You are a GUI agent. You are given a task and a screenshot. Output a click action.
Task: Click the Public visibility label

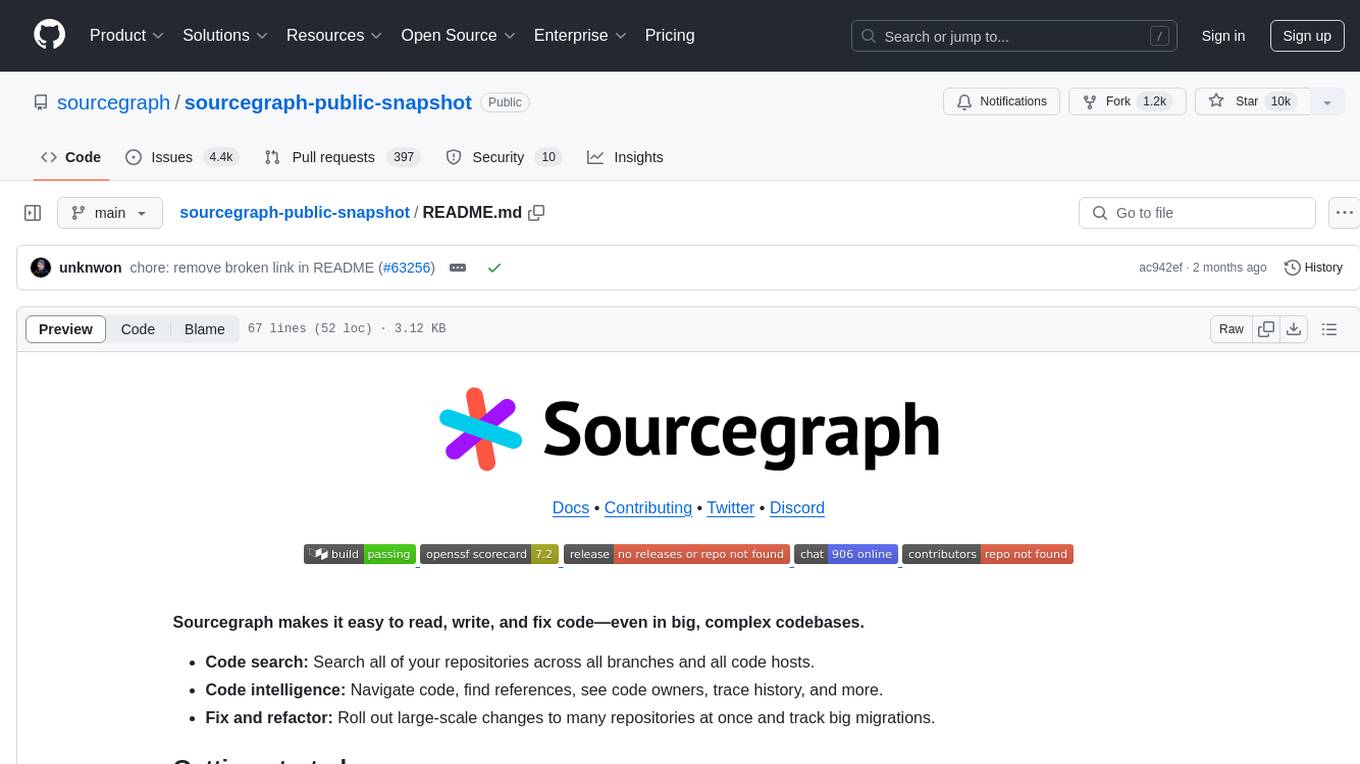(505, 102)
